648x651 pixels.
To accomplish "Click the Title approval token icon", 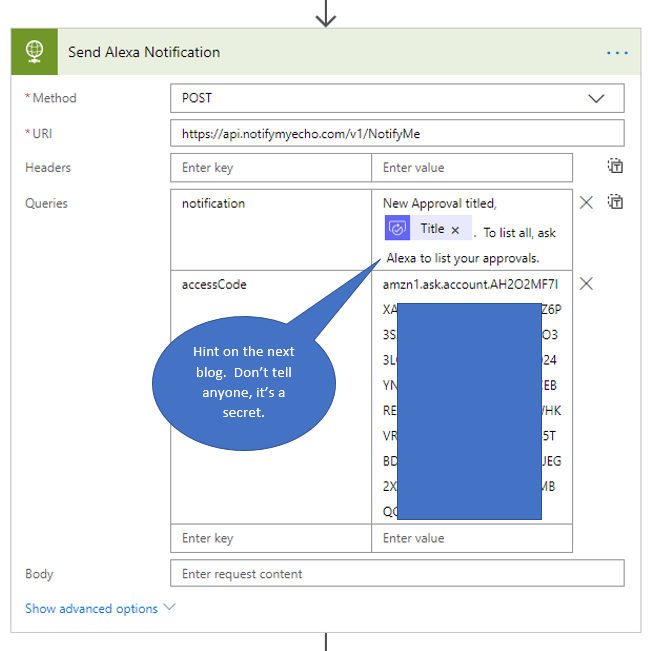I will pos(397,228).
